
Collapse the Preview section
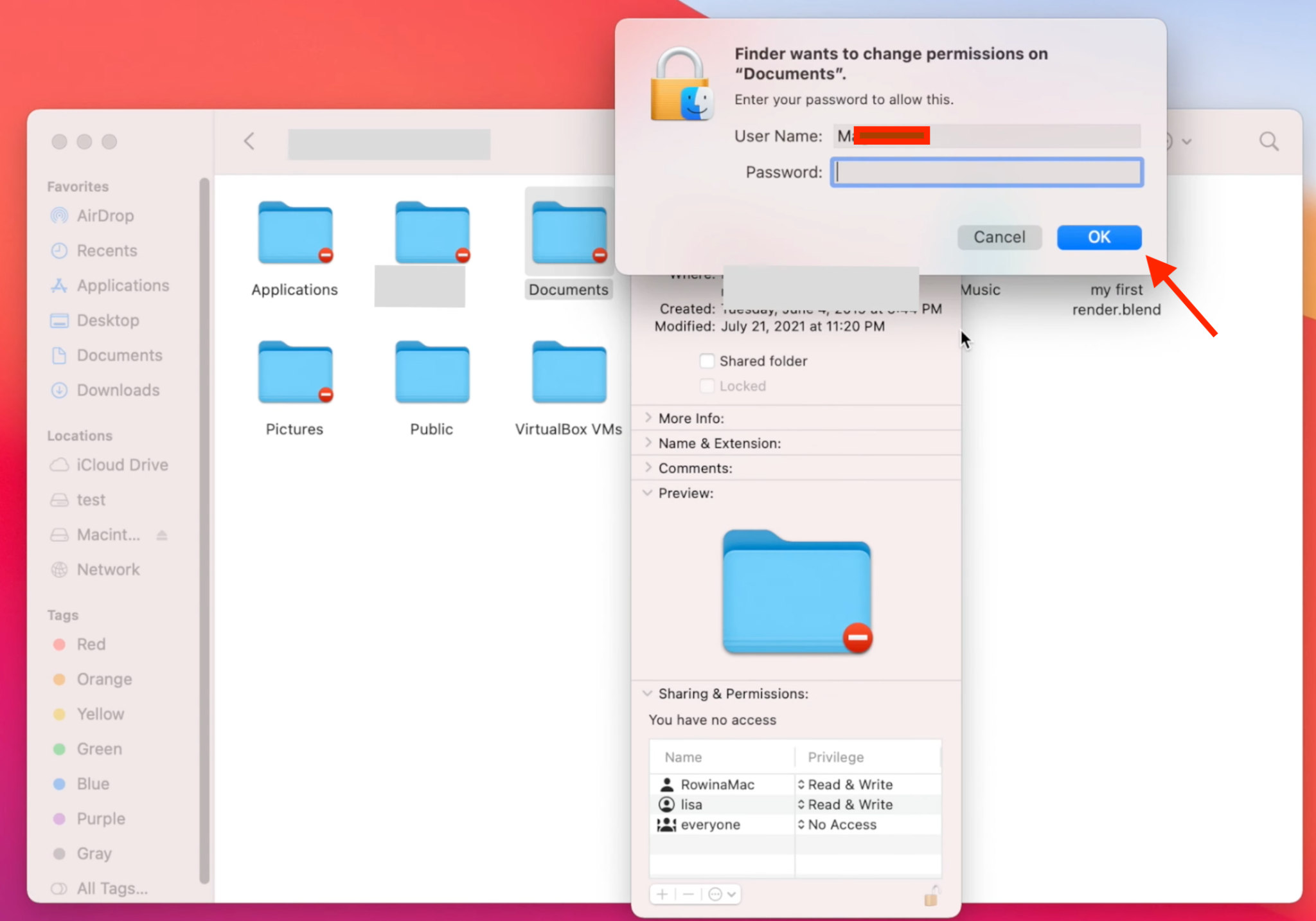tap(647, 492)
